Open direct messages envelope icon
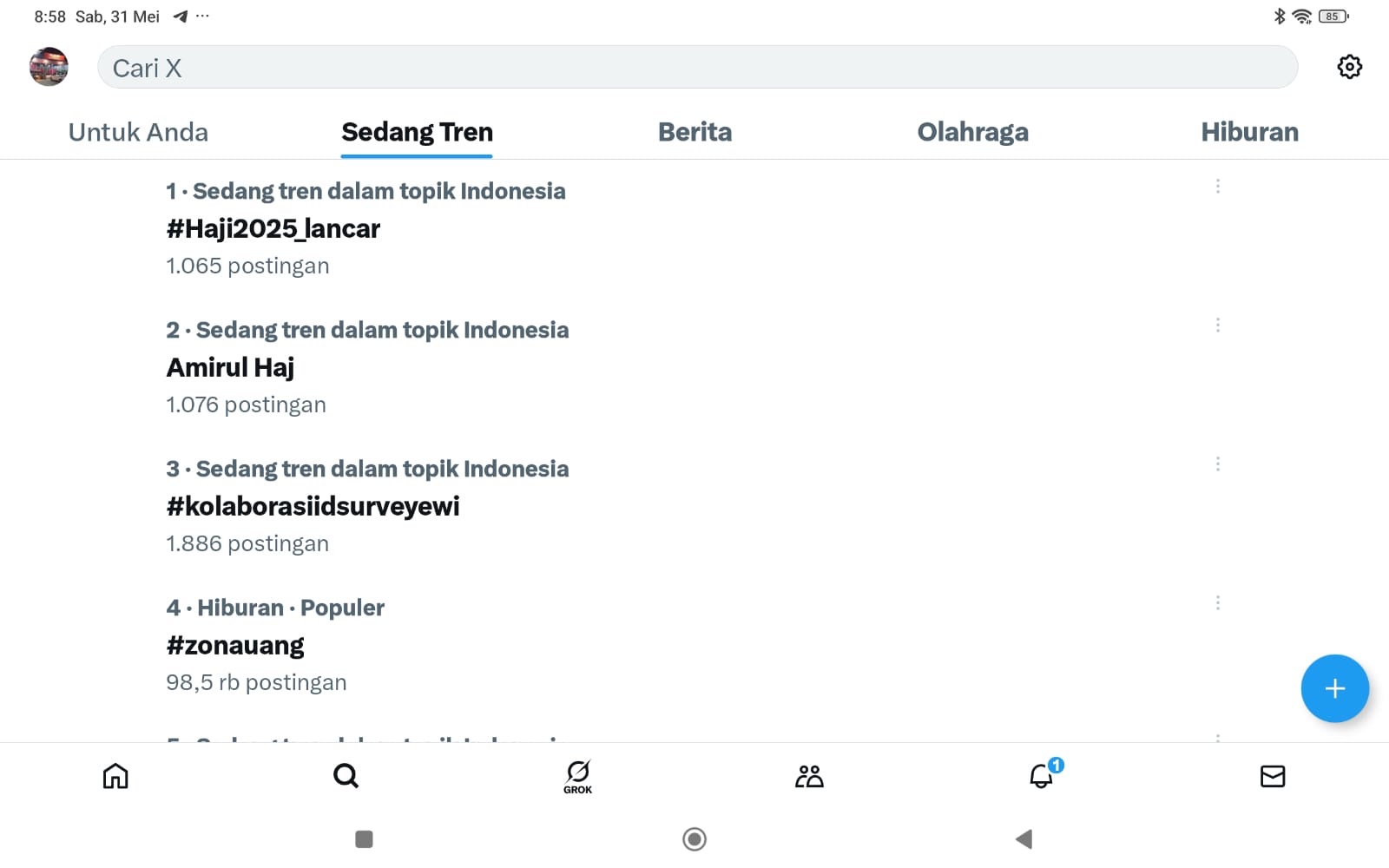 (x=1273, y=776)
